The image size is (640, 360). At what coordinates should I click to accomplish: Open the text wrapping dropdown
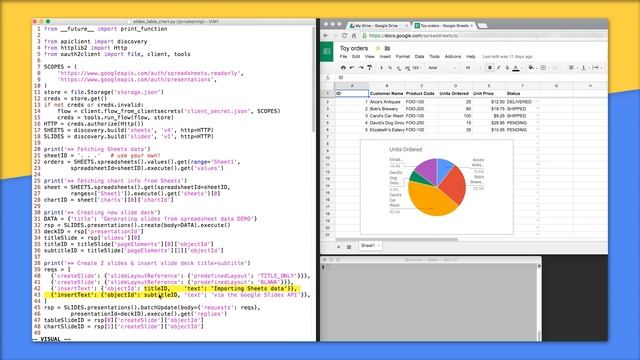[597, 68]
